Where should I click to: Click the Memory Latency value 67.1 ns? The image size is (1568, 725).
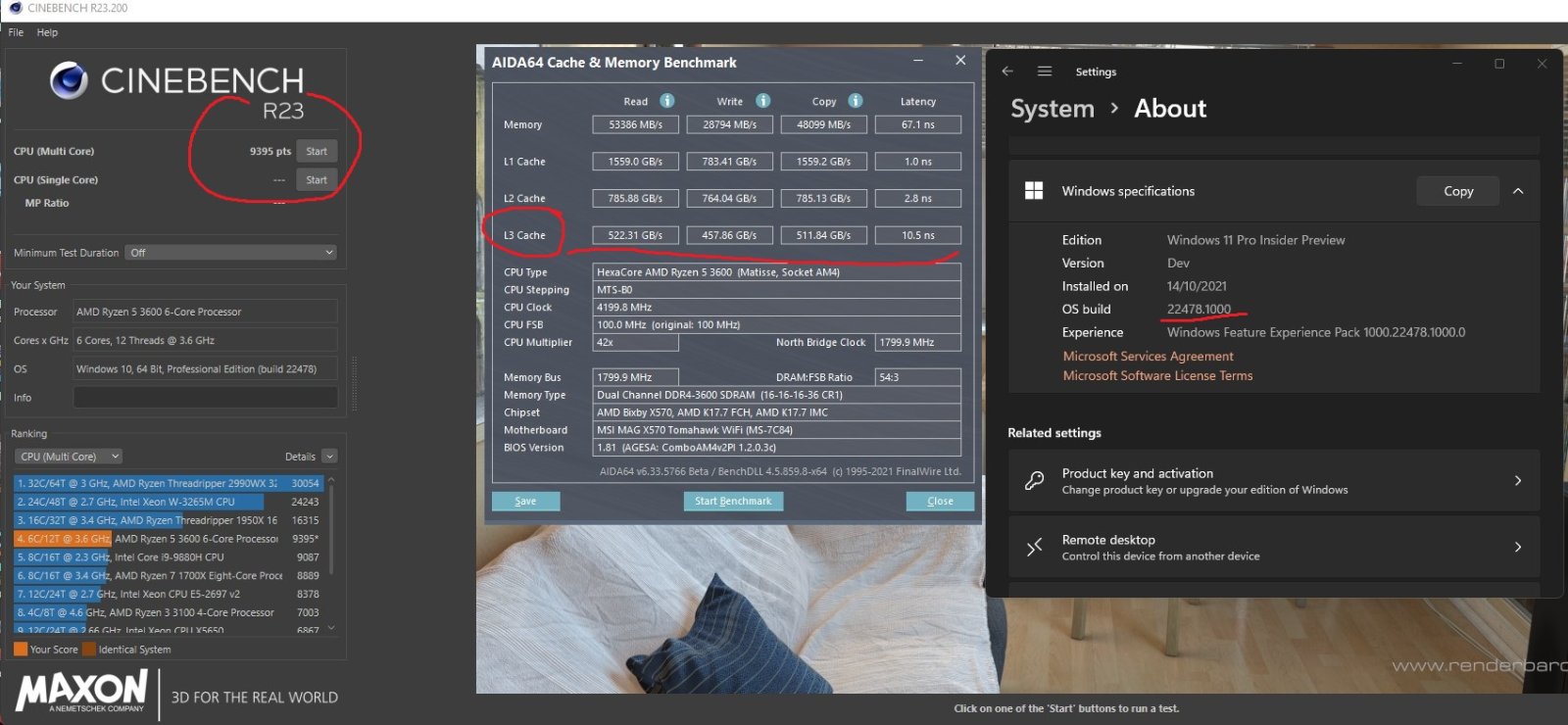(918, 124)
